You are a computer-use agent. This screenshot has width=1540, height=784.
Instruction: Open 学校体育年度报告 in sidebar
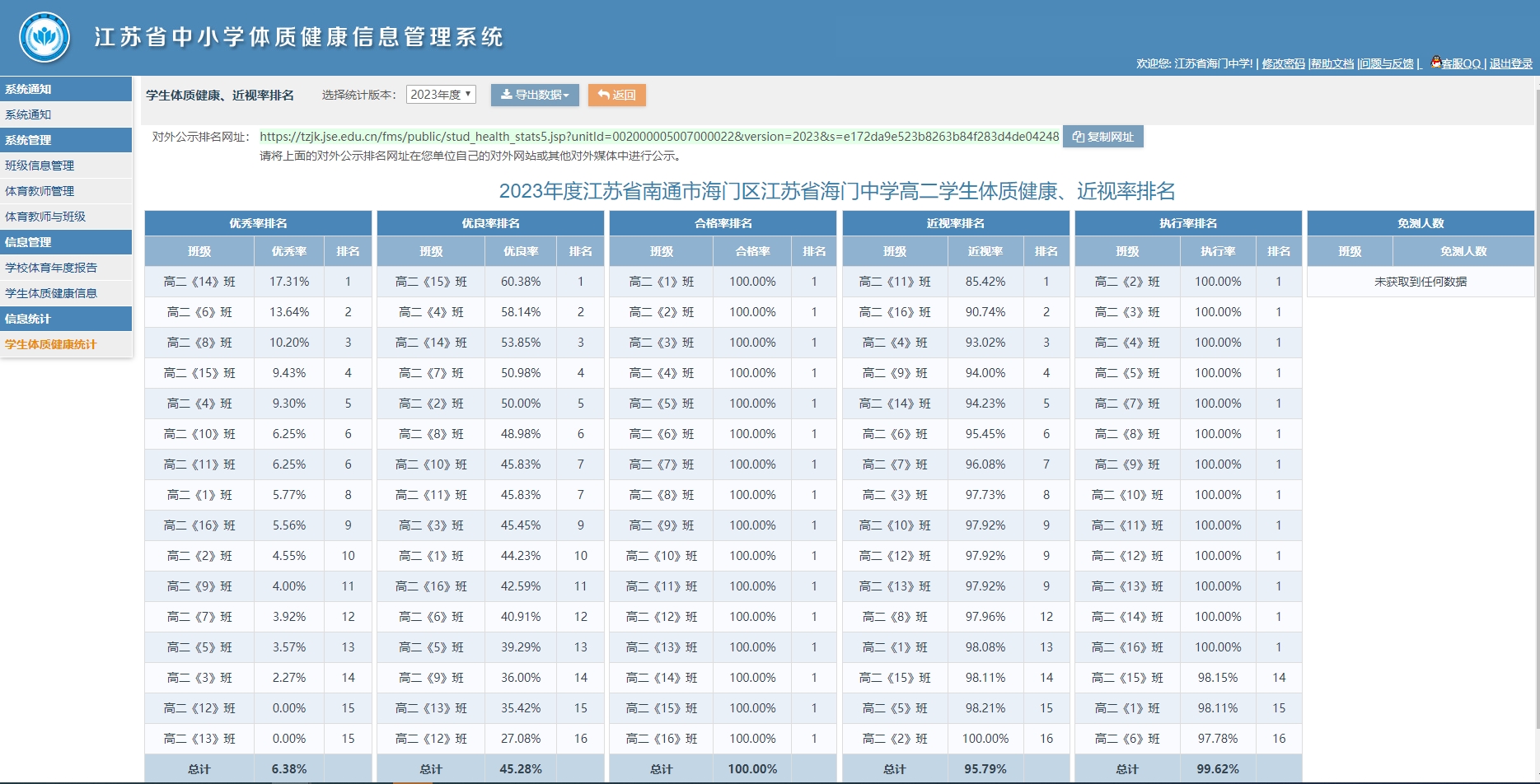(66, 268)
